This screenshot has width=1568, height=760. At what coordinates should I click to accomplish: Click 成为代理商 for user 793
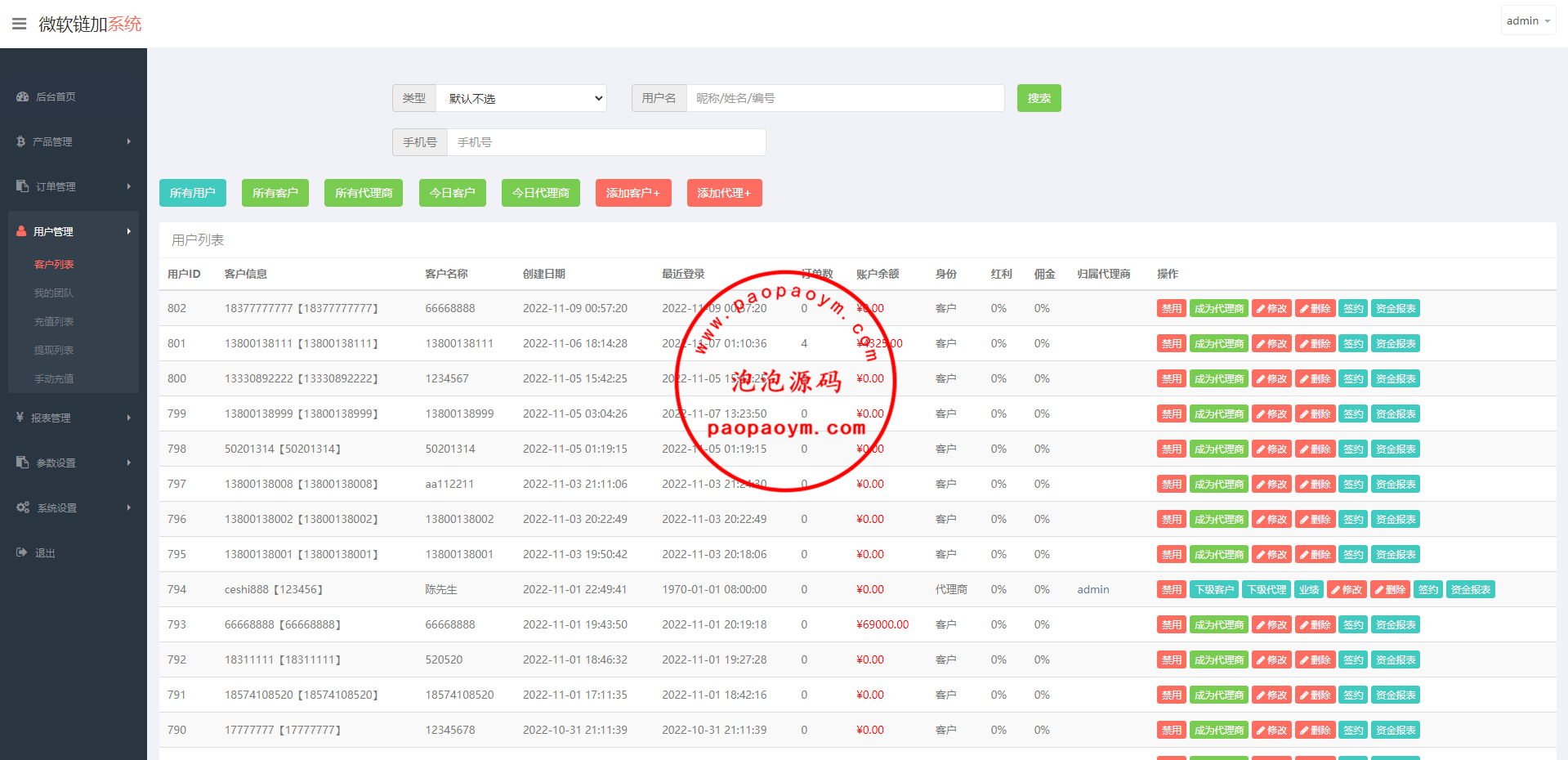pyautogui.click(x=1219, y=624)
